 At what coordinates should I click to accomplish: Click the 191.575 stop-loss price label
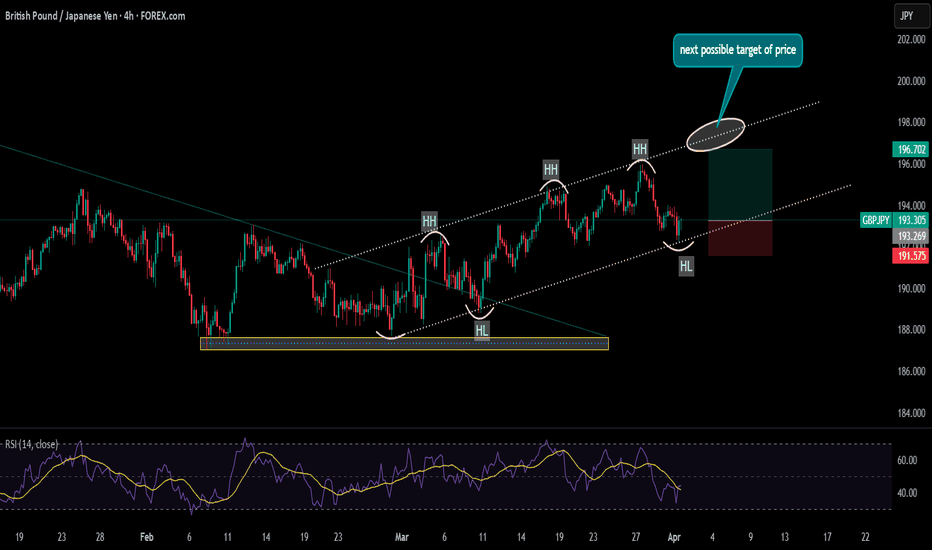click(x=911, y=256)
